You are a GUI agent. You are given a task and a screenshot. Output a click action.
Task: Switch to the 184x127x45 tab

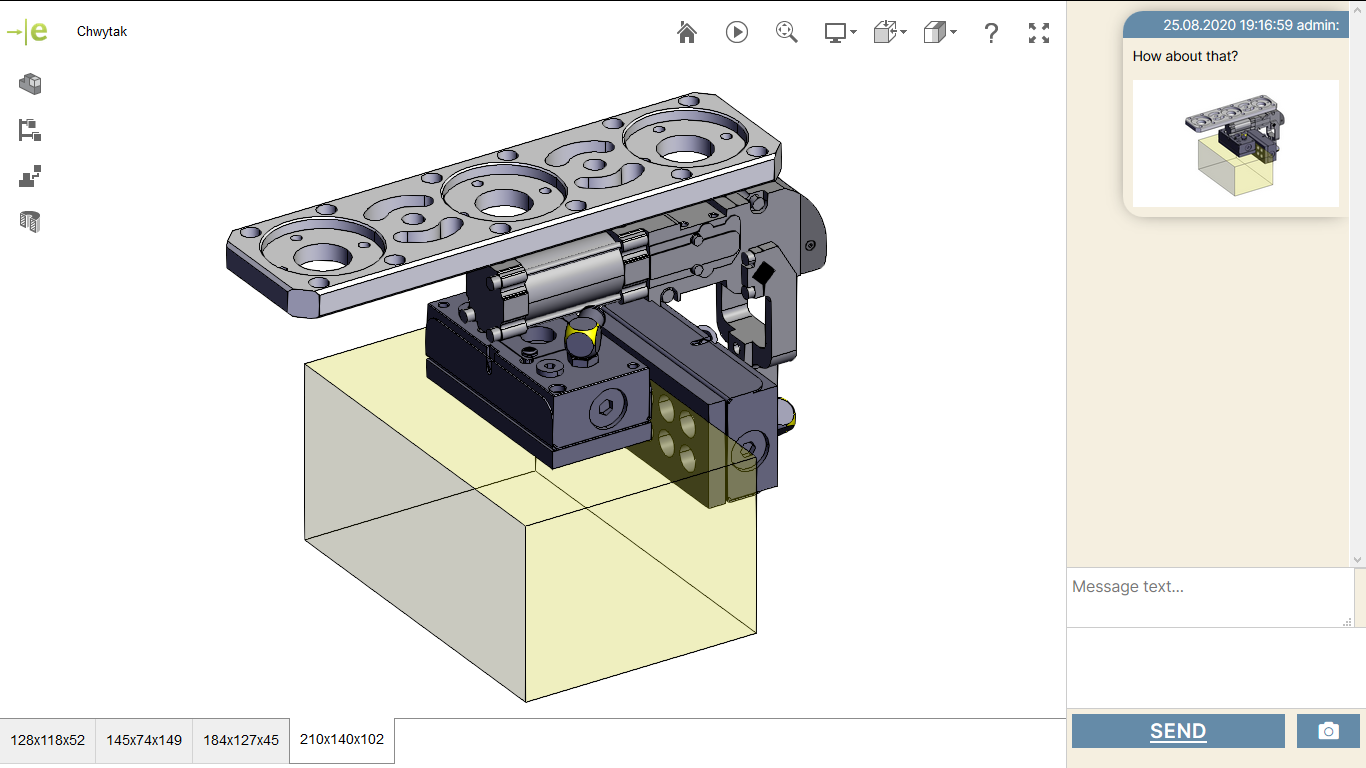pyautogui.click(x=241, y=741)
